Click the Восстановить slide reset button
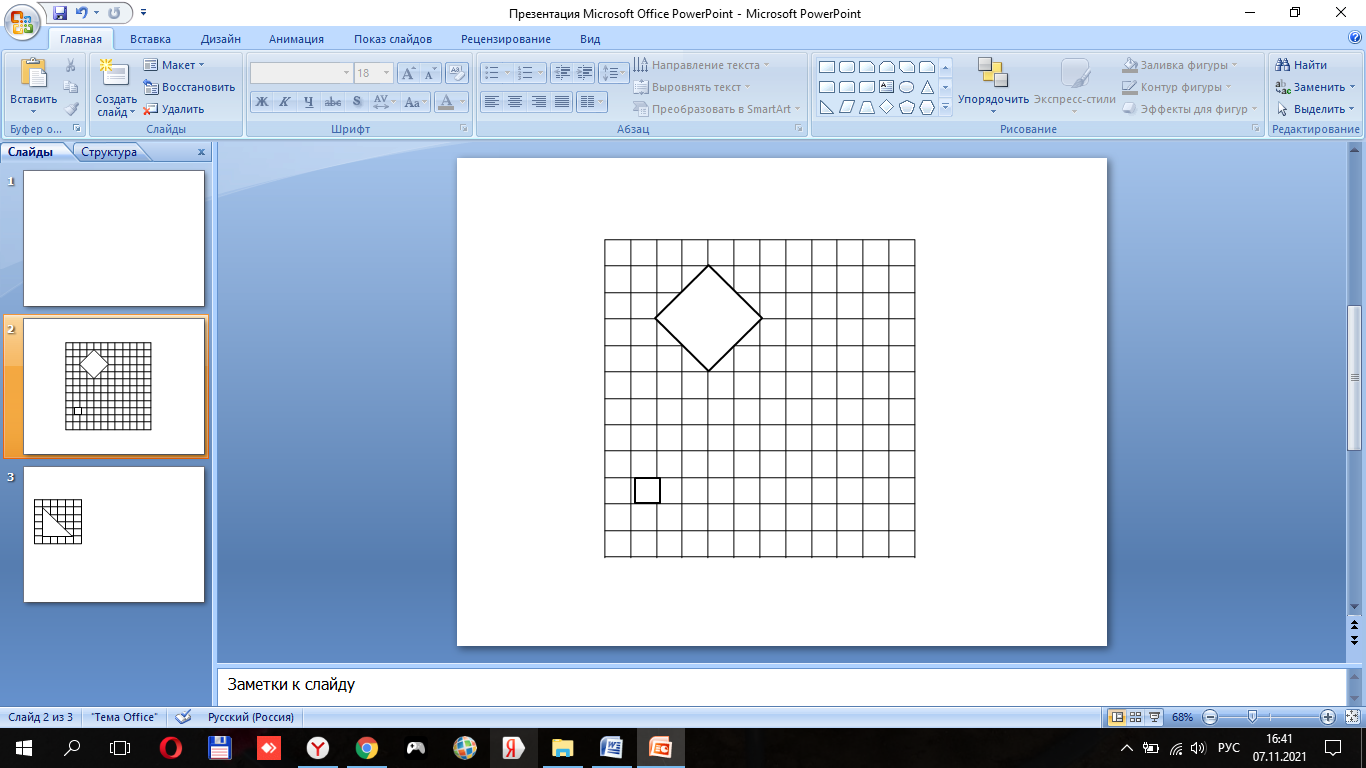 (189, 87)
